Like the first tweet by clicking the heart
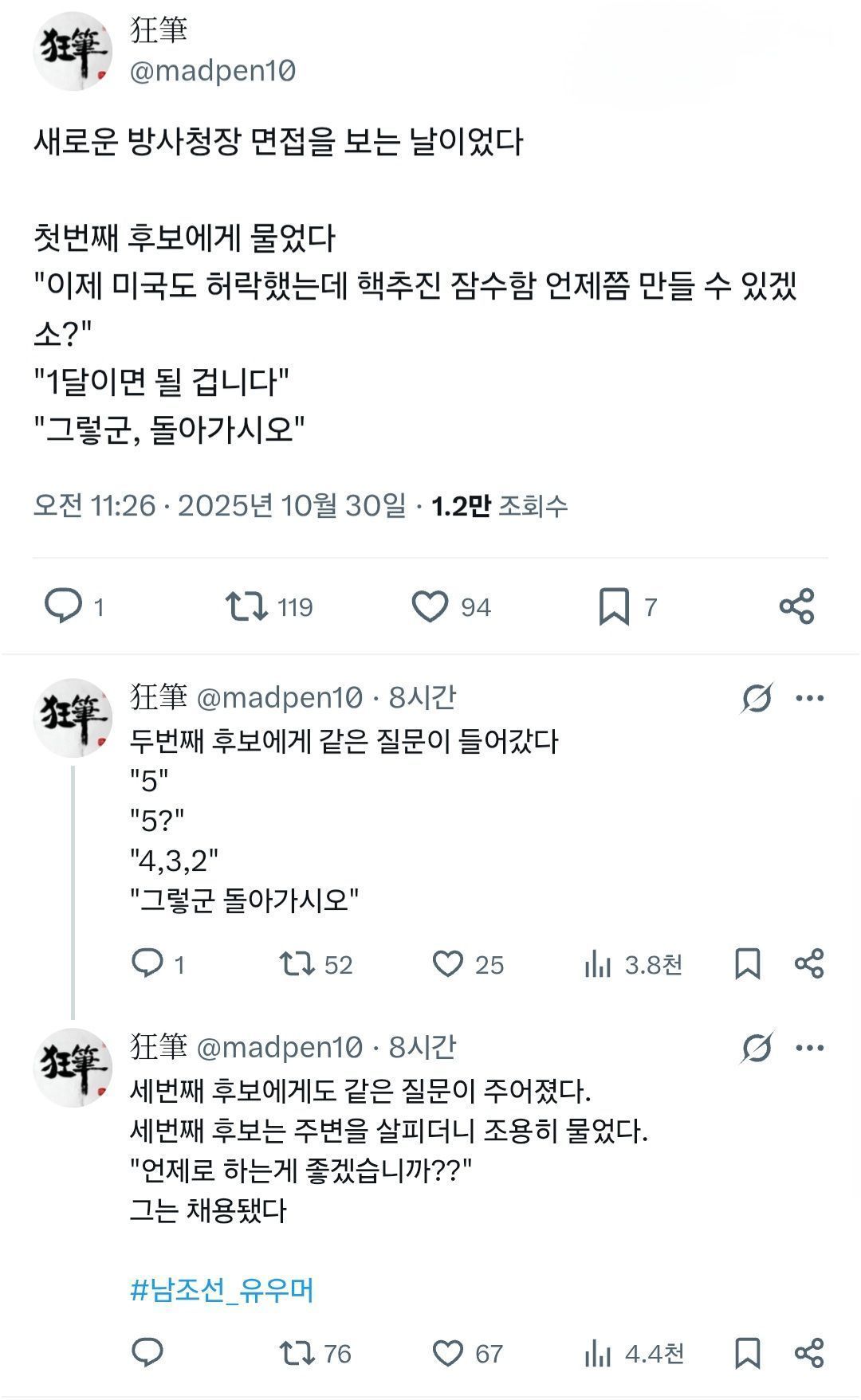Image resolution: width=861 pixels, height=1400 pixels. coord(434,606)
